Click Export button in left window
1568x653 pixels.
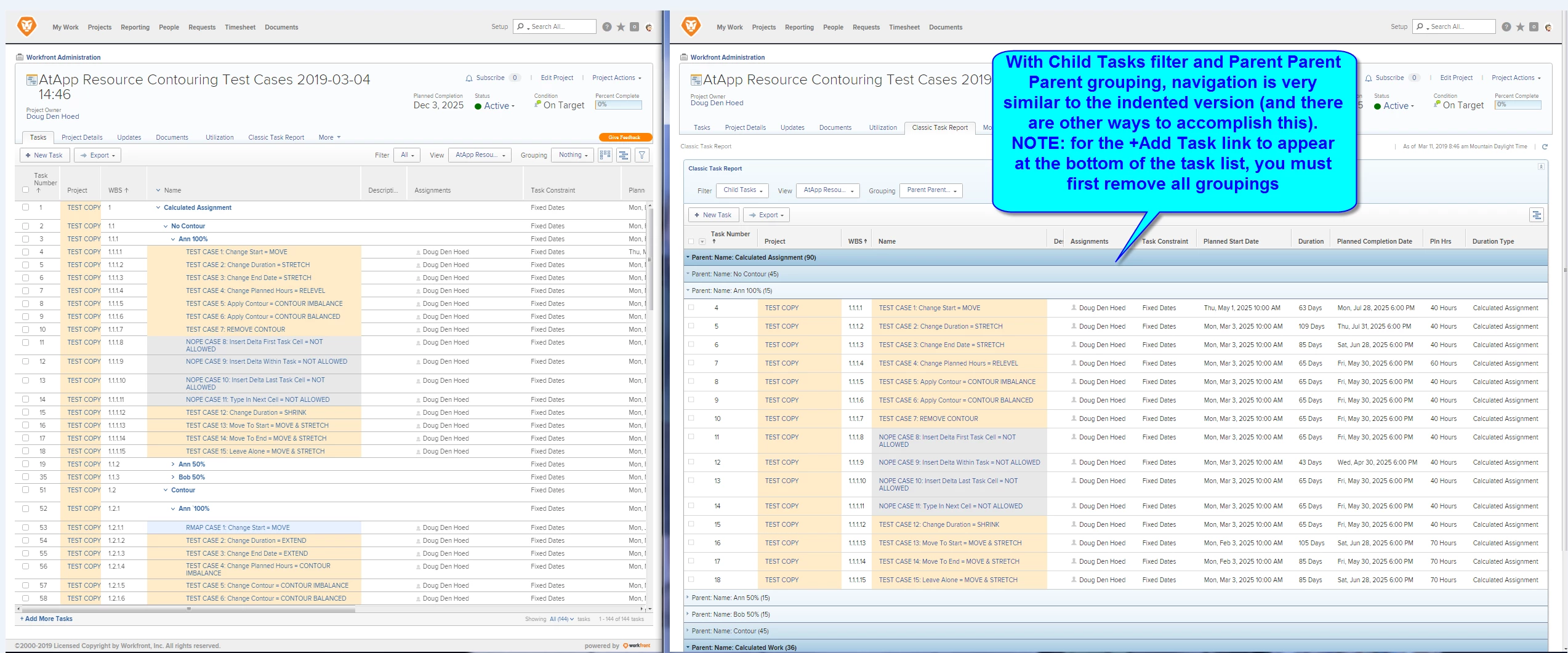coord(98,155)
